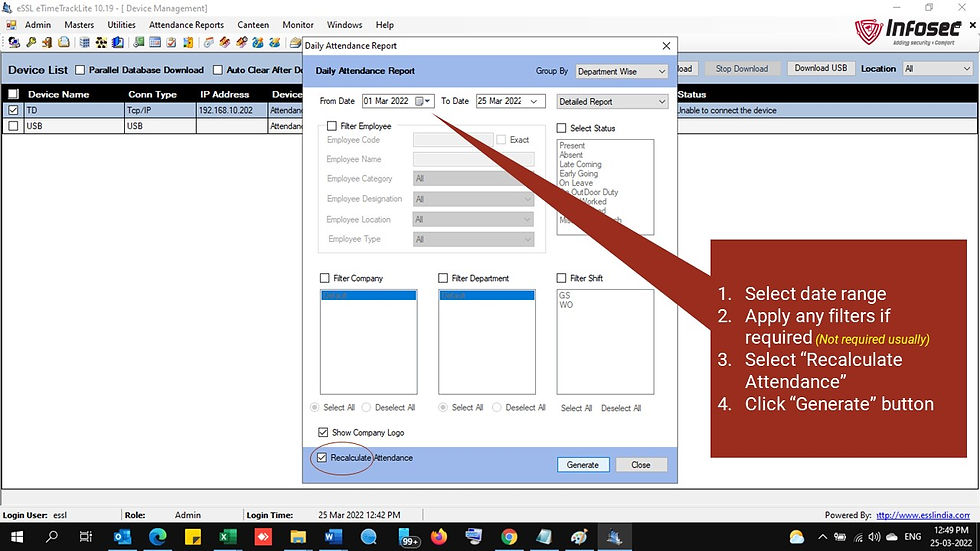Open the Admin menu

[x=38, y=25]
